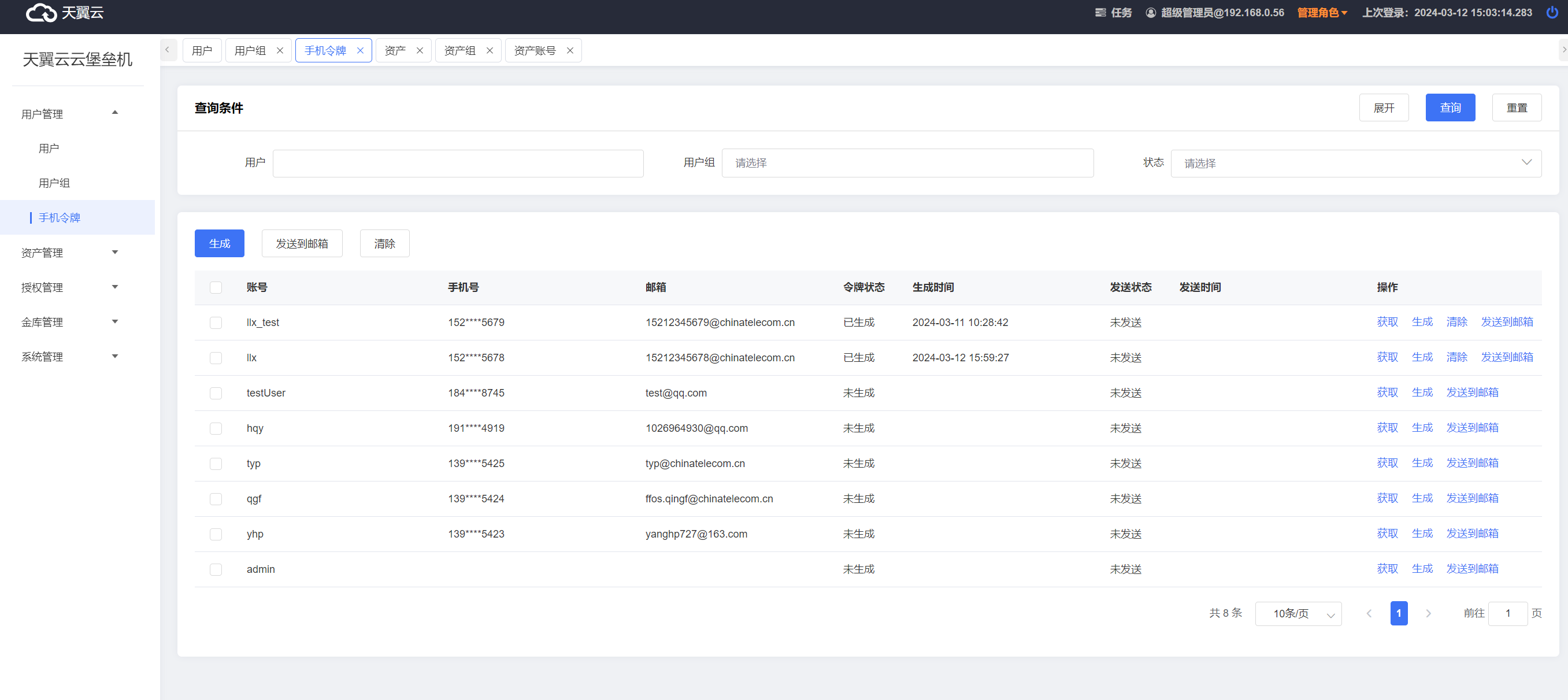Screen dimensions: 1568x700
Task: Click 发送到邮箱 in the hqy row
Action: pyautogui.click(x=1472, y=428)
